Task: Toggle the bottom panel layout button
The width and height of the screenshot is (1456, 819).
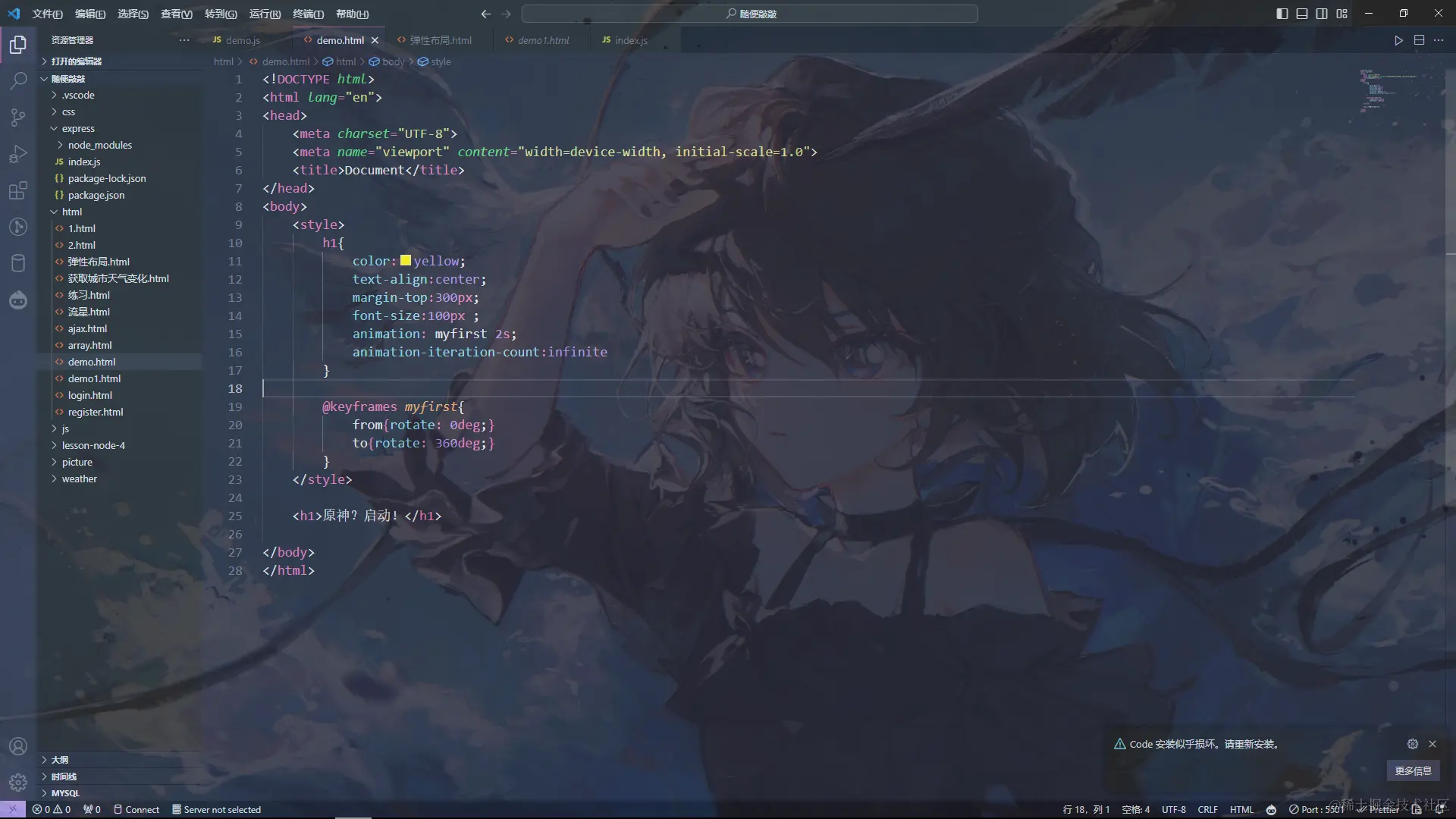Action: pos(1301,14)
